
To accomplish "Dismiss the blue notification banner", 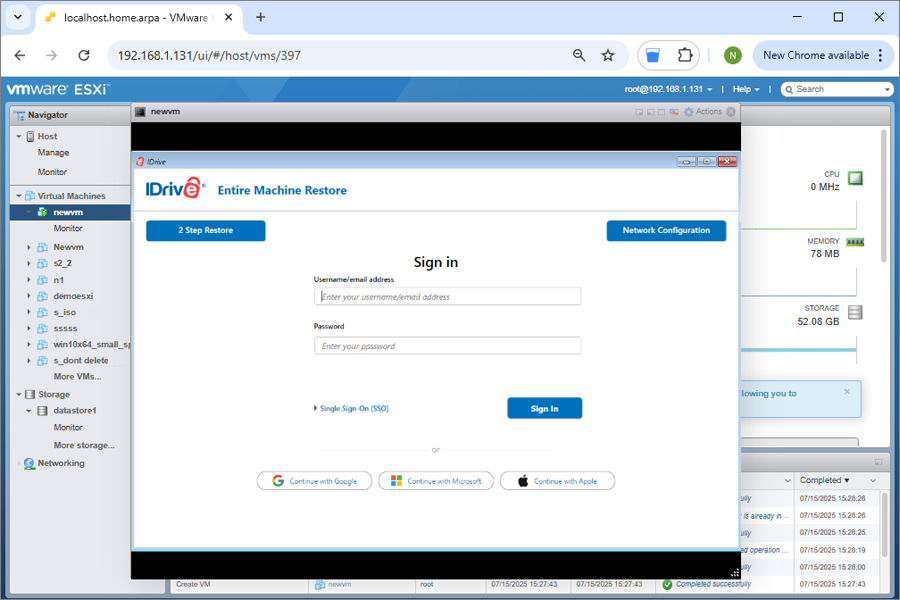I will [x=847, y=392].
